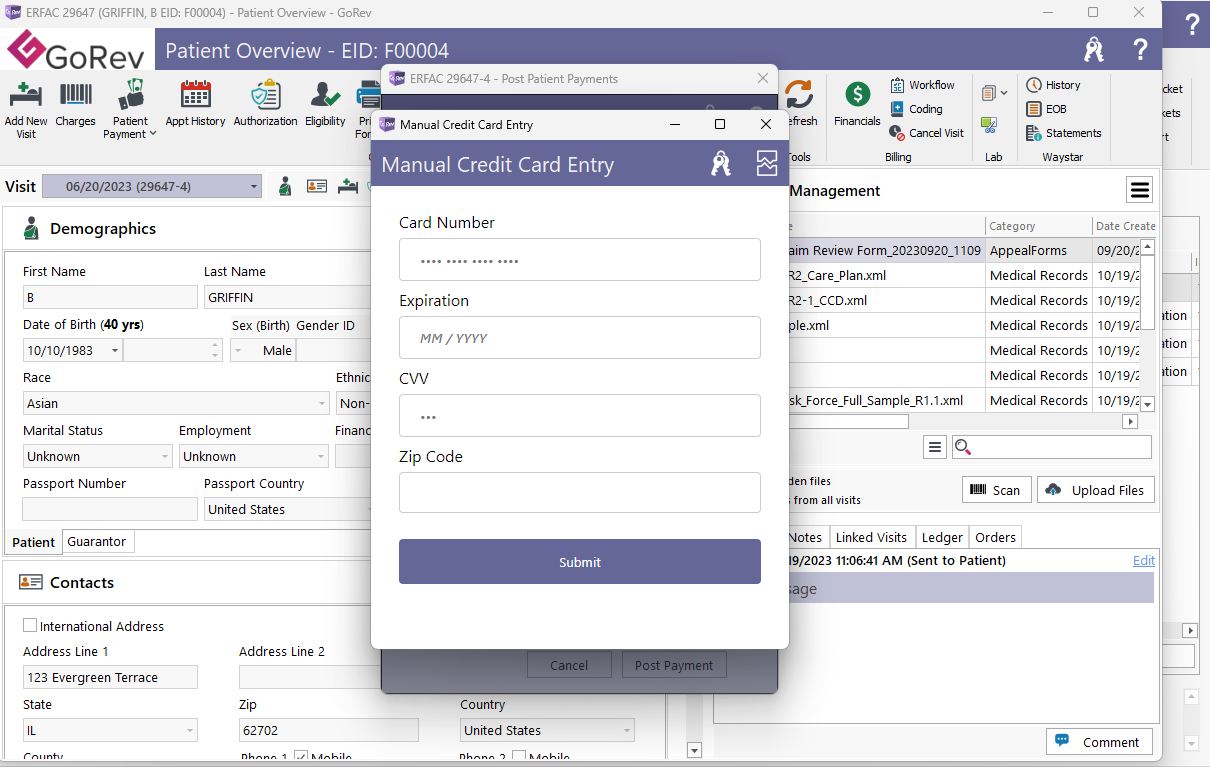The width and height of the screenshot is (1210, 767).
Task: Open the Coding tool
Action: (916, 109)
